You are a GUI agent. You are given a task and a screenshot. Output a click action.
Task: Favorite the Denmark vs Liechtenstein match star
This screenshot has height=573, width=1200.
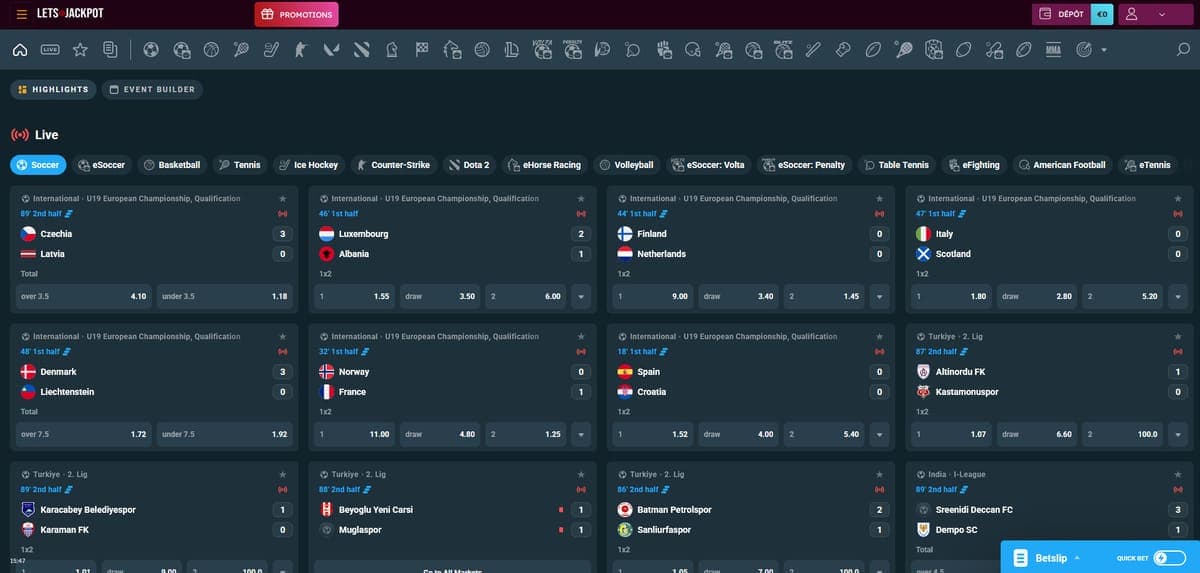point(283,337)
